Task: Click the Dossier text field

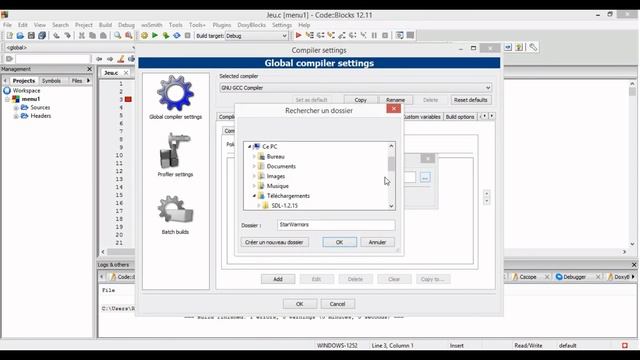Action: [x=336, y=225]
